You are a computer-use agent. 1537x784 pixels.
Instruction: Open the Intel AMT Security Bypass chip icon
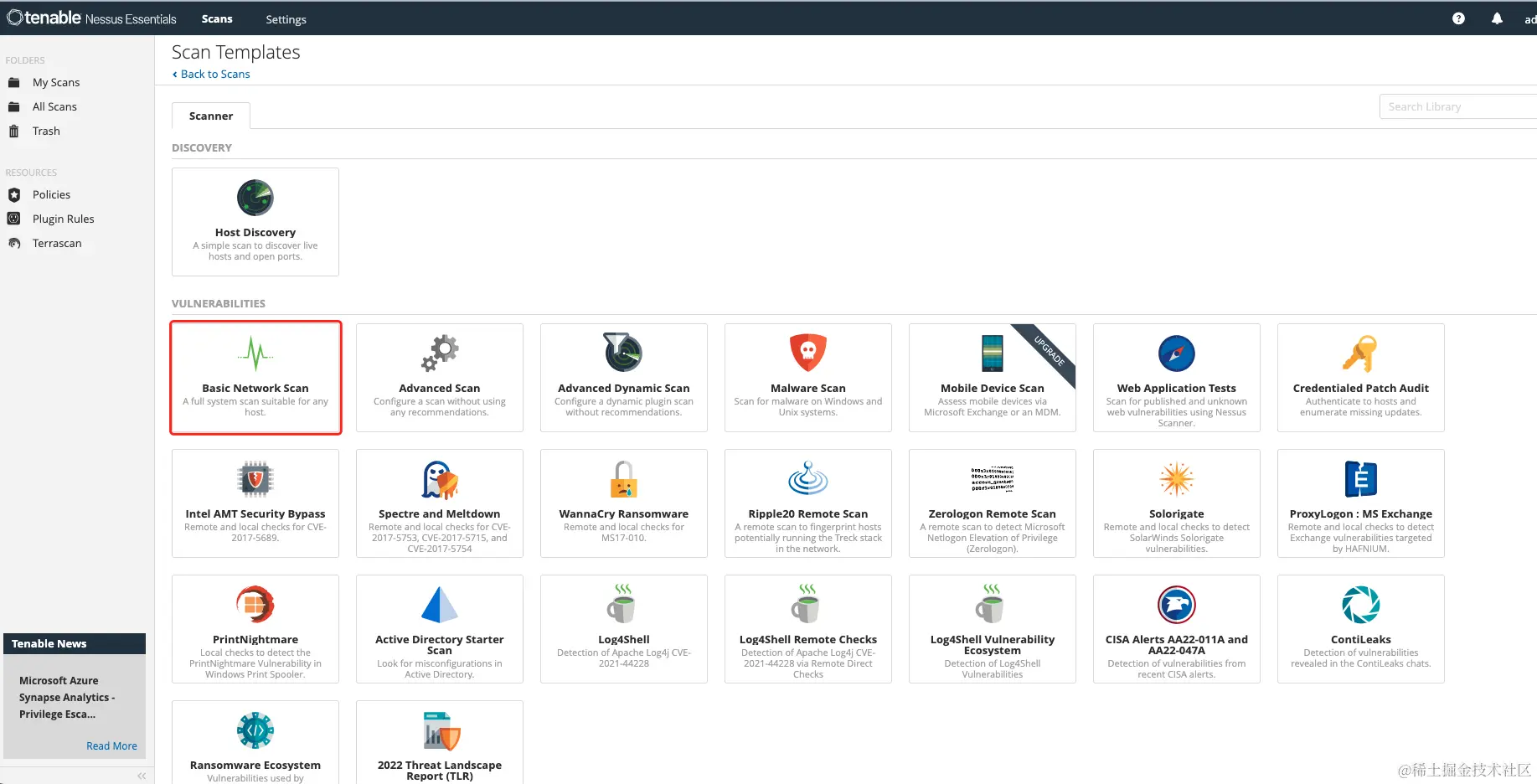point(255,479)
